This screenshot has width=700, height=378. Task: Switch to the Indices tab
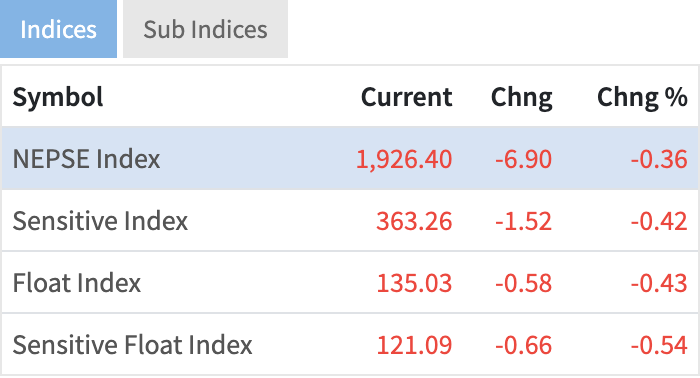[58, 29]
